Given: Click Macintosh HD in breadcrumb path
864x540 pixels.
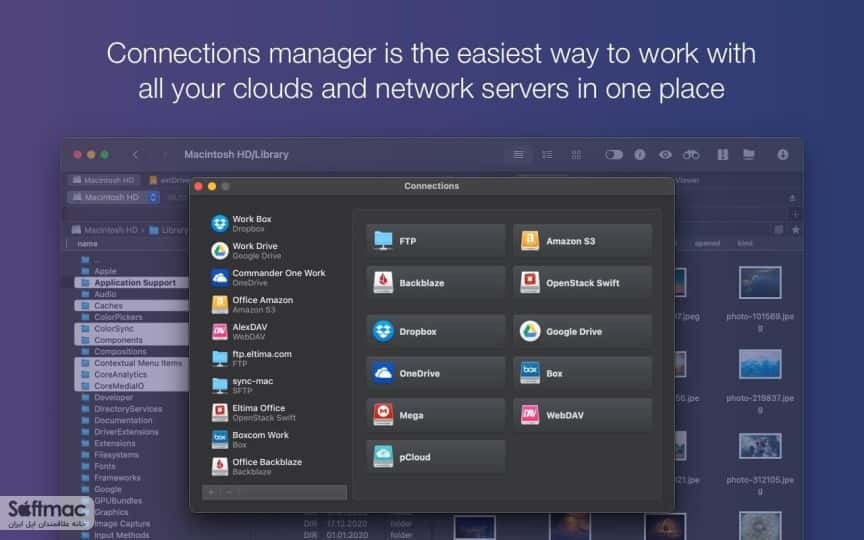Looking at the screenshot, I should coord(105,230).
